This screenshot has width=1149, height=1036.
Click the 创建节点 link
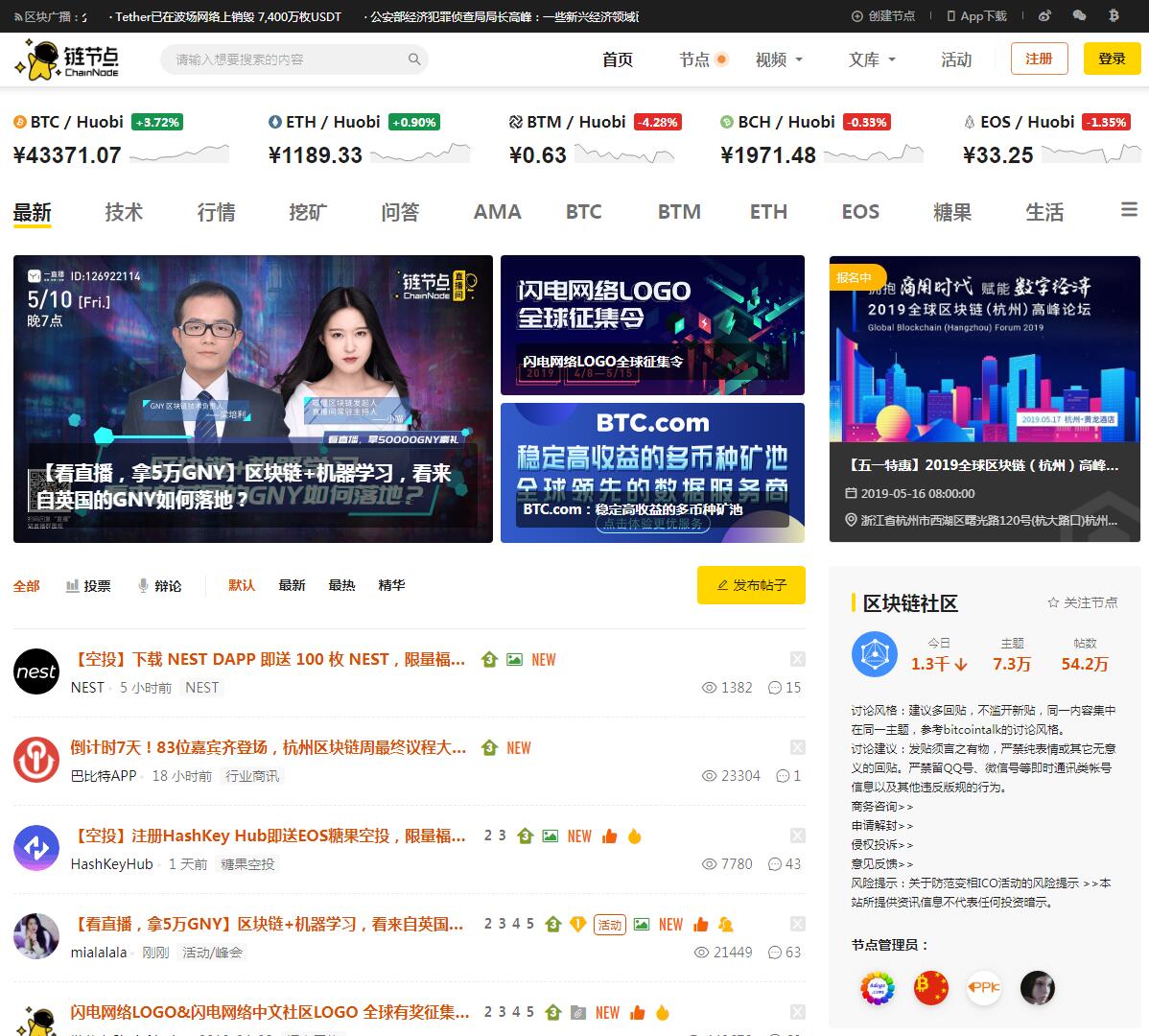tap(883, 15)
